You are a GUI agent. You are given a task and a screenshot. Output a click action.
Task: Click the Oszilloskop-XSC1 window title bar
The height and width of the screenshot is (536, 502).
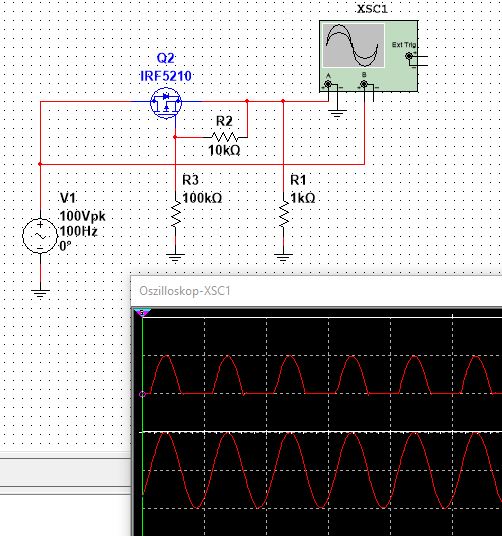pyautogui.click(x=316, y=291)
